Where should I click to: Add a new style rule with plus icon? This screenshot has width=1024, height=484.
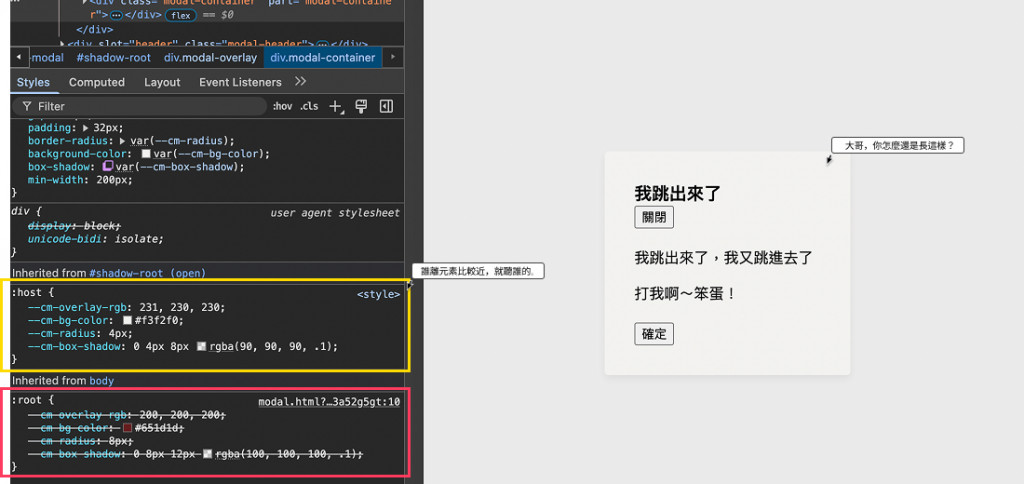(x=336, y=106)
